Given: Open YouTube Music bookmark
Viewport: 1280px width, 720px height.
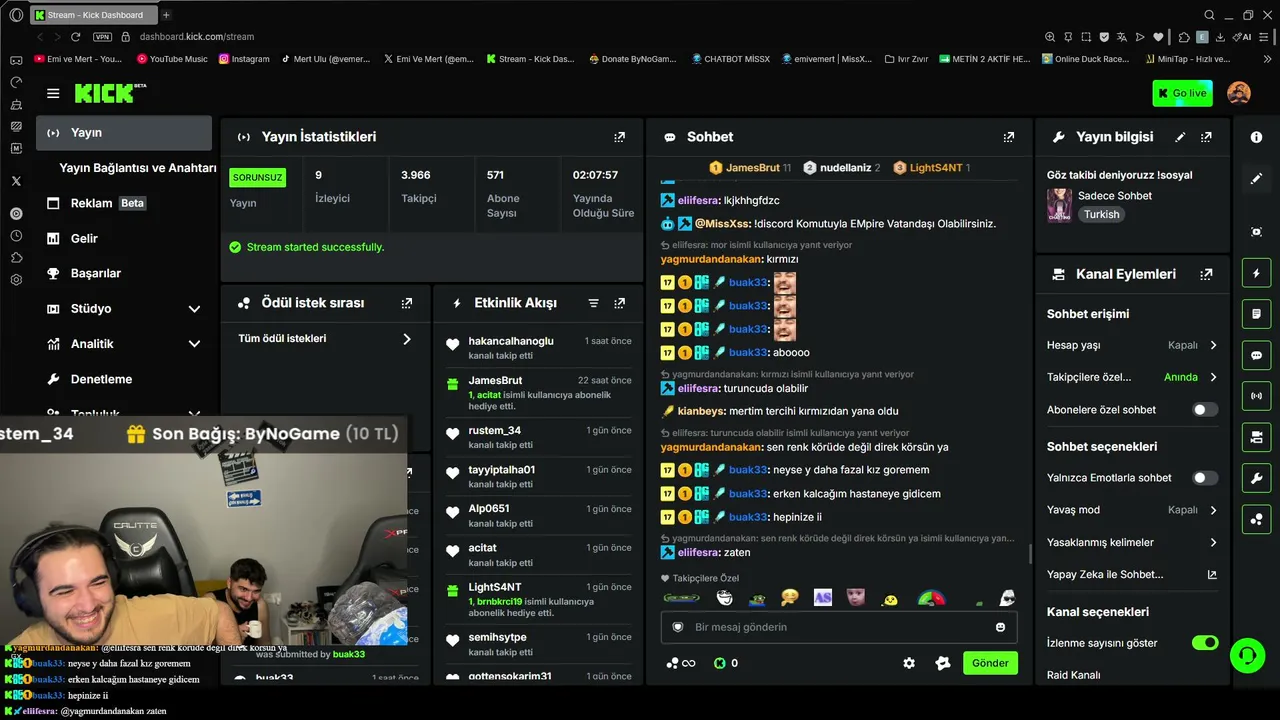Looking at the screenshot, I should [x=172, y=59].
